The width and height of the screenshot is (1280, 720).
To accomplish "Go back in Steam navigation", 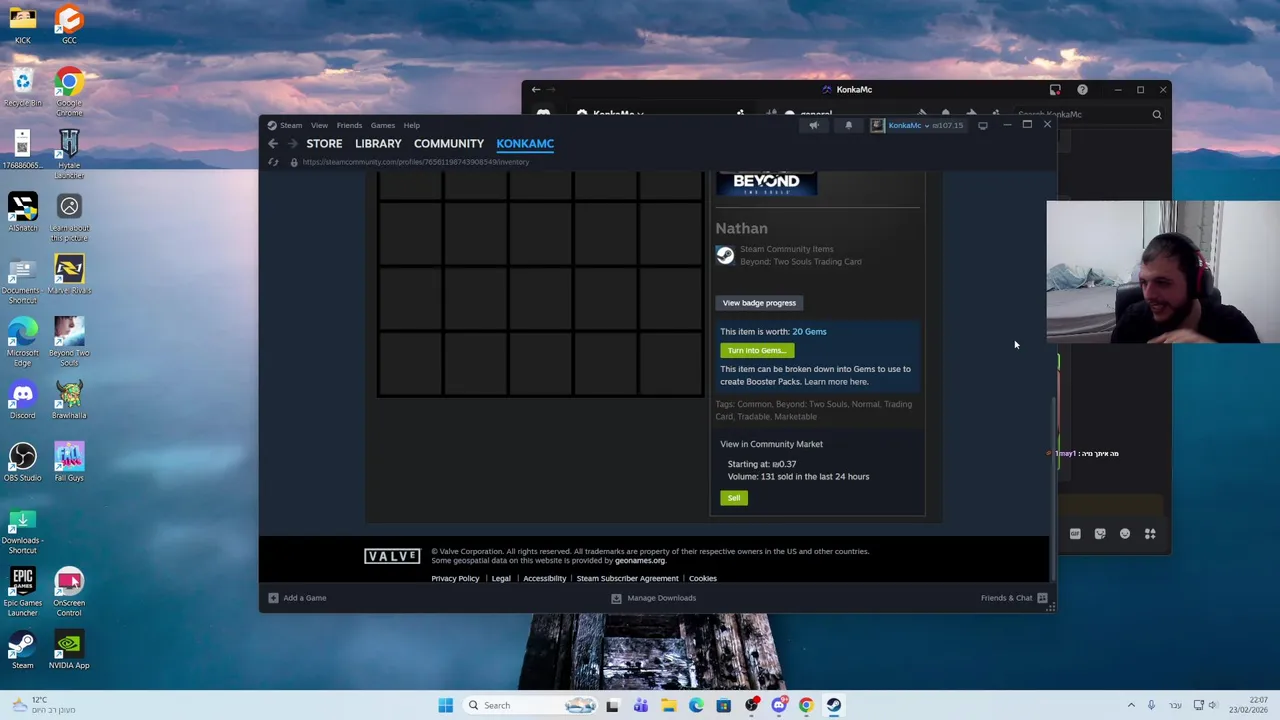I will [273, 144].
